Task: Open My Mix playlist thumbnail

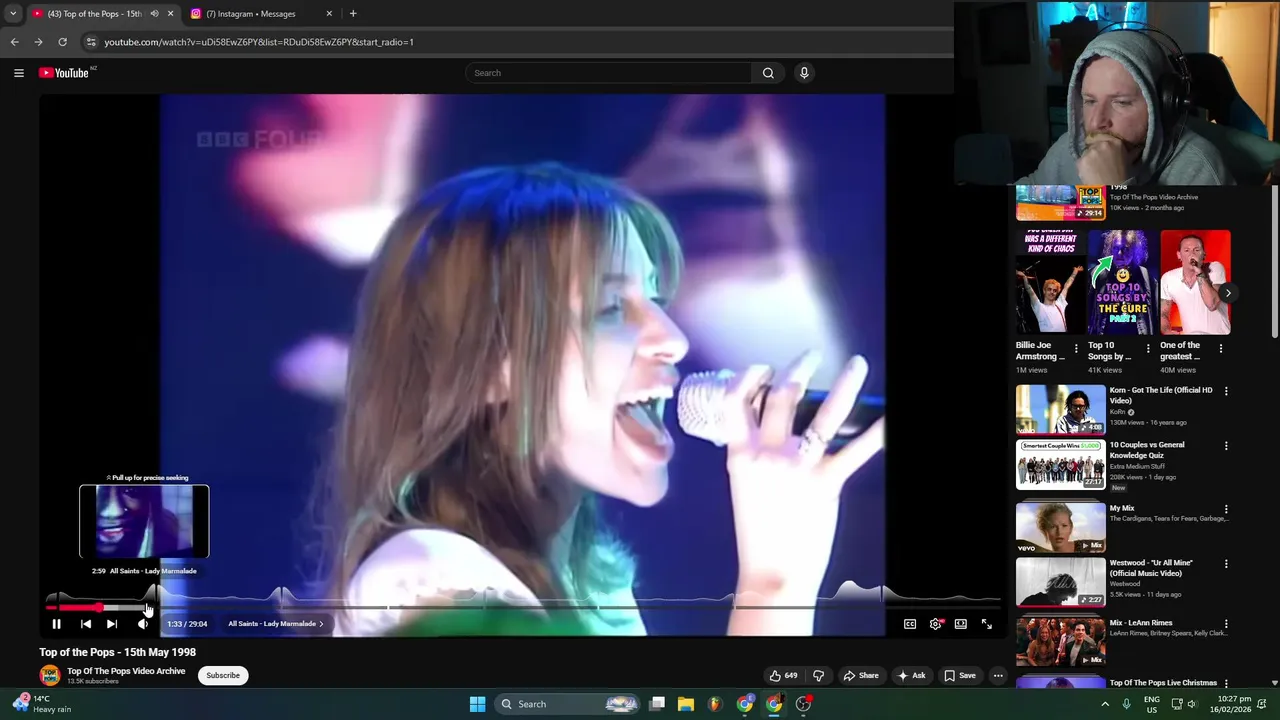Action: [x=1060, y=527]
